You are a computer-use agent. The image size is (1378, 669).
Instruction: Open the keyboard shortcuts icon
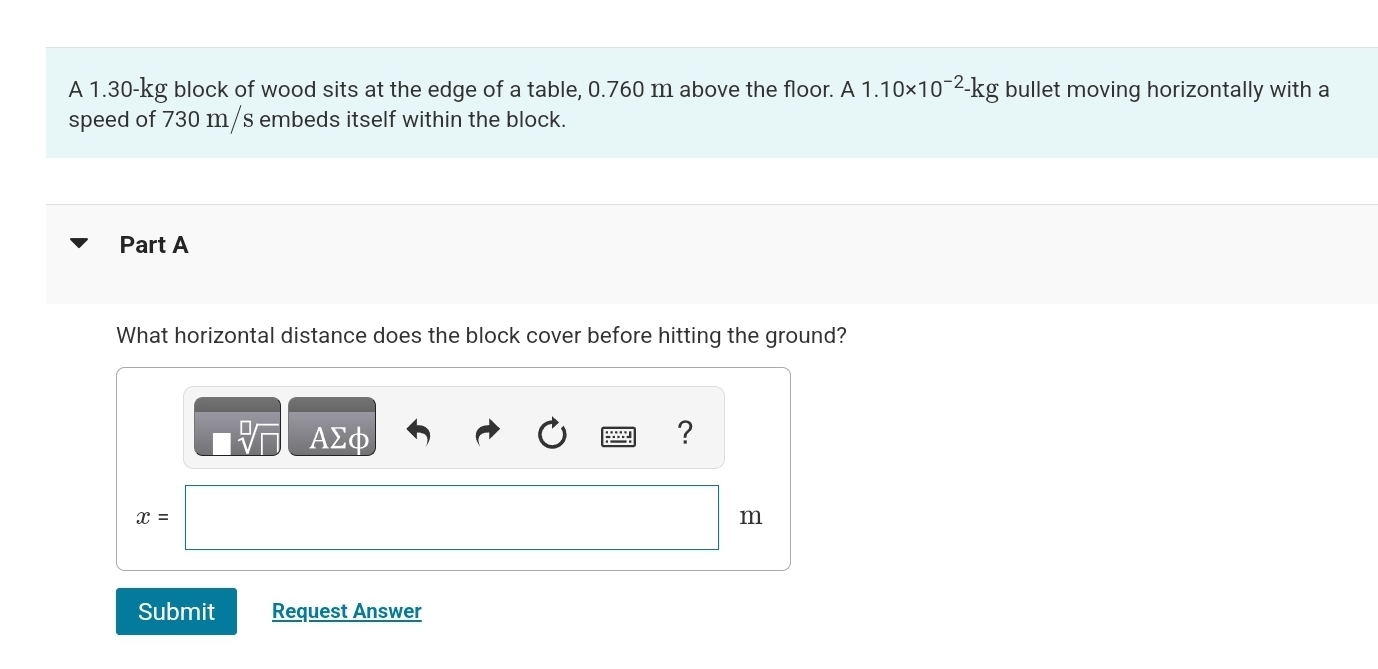(619, 433)
